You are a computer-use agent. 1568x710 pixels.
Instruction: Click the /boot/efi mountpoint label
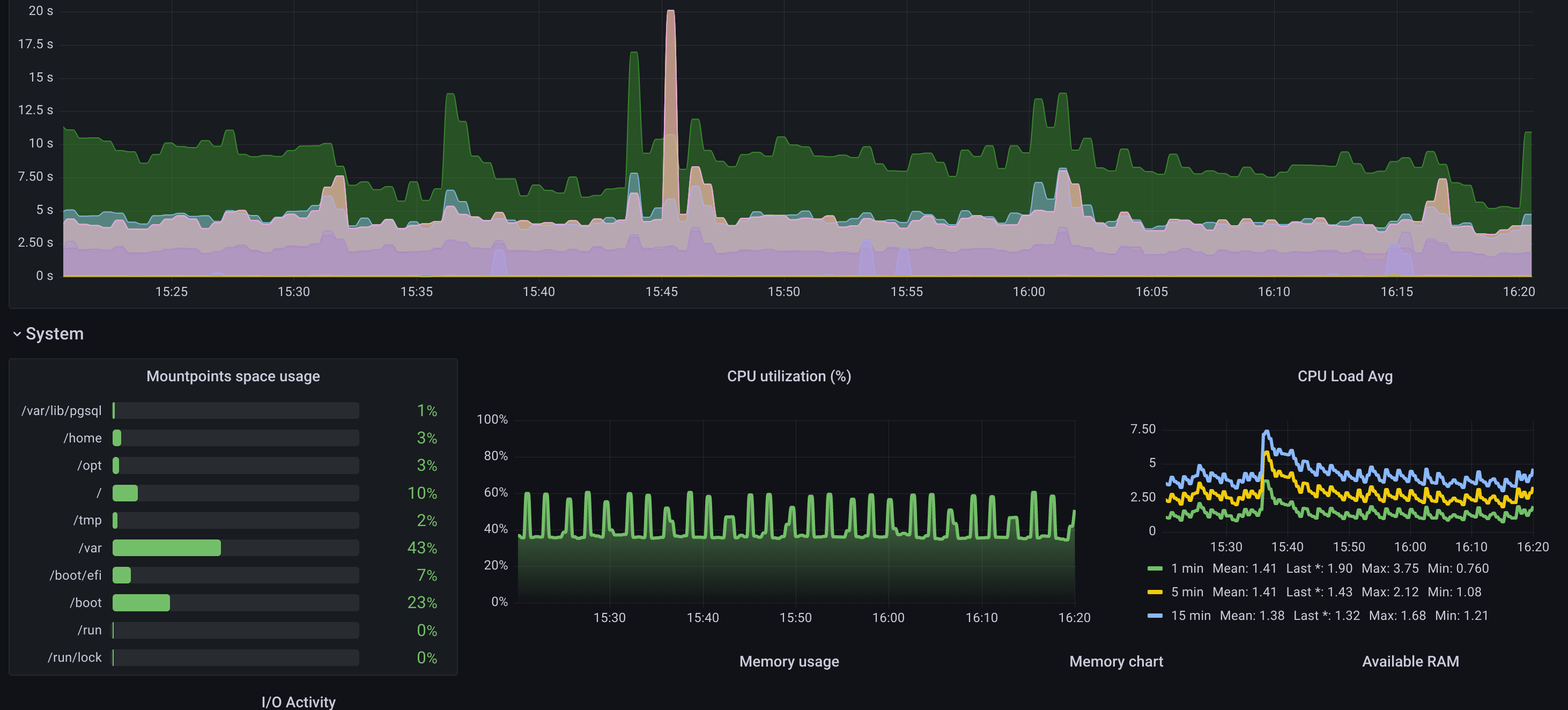[x=76, y=575]
